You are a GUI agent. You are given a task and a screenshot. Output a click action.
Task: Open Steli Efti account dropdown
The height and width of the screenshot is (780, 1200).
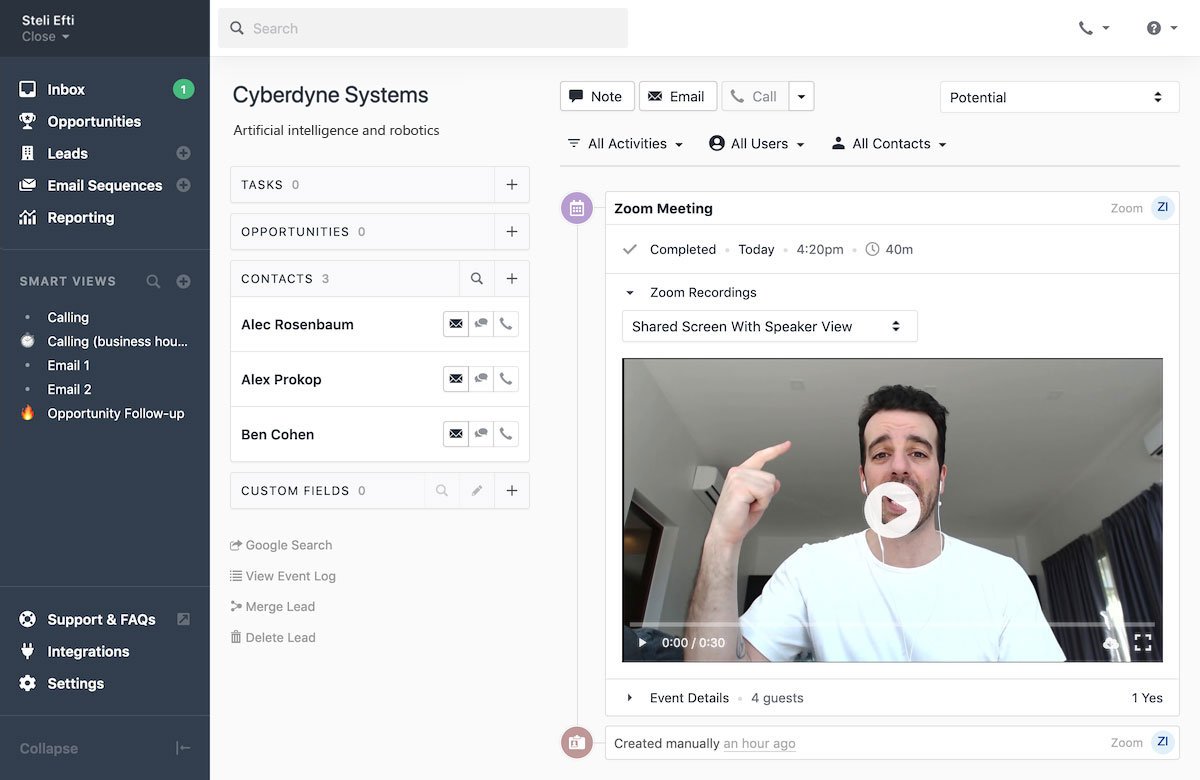point(48,28)
